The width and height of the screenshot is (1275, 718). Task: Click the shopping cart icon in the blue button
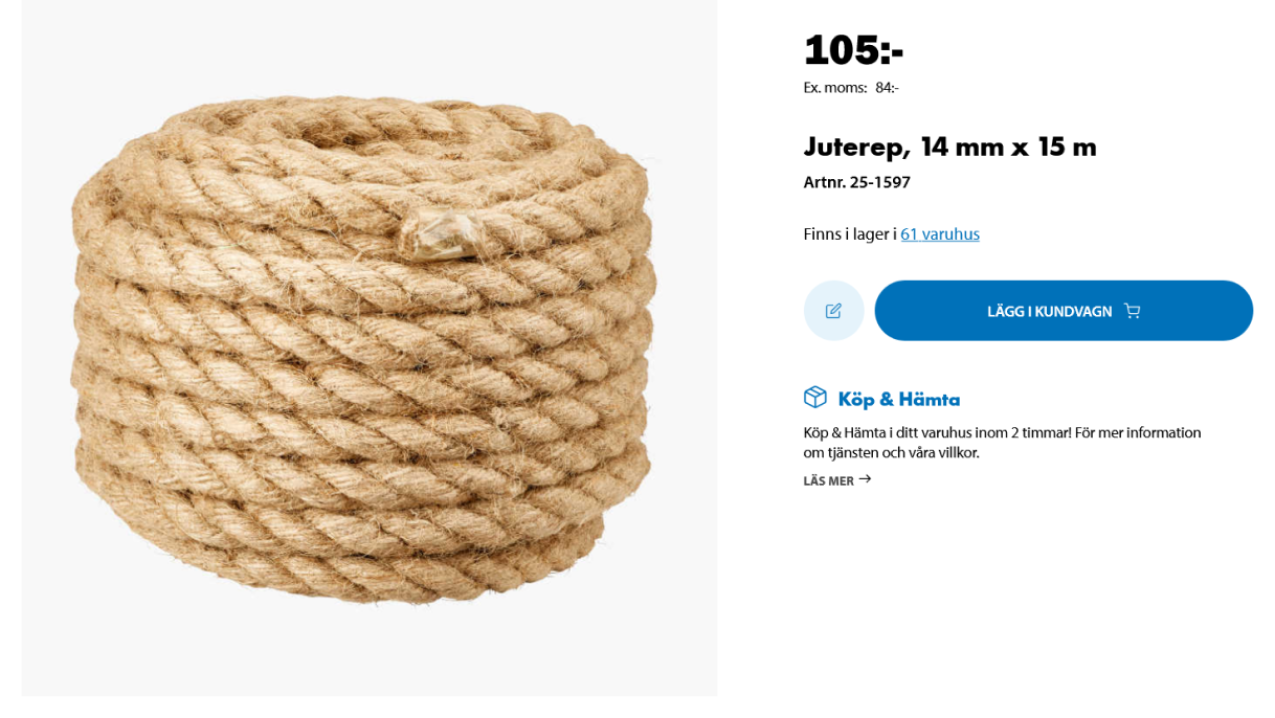(1132, 311)
